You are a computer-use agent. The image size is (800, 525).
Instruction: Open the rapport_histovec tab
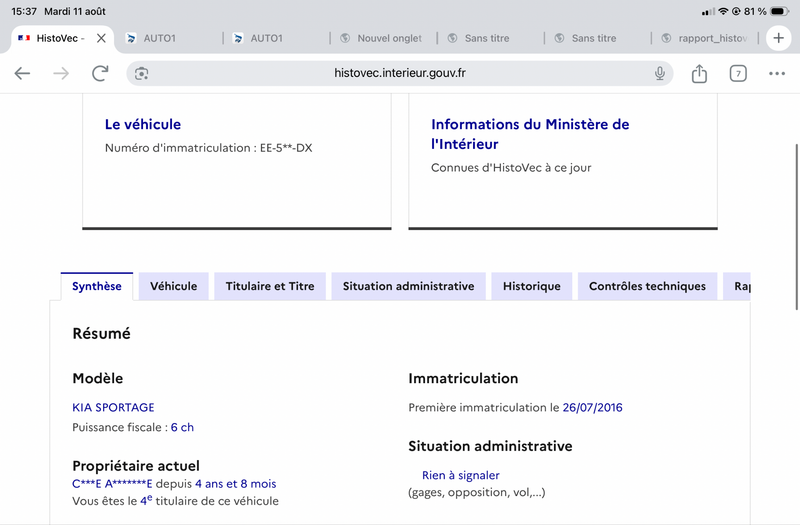(705, 38)
